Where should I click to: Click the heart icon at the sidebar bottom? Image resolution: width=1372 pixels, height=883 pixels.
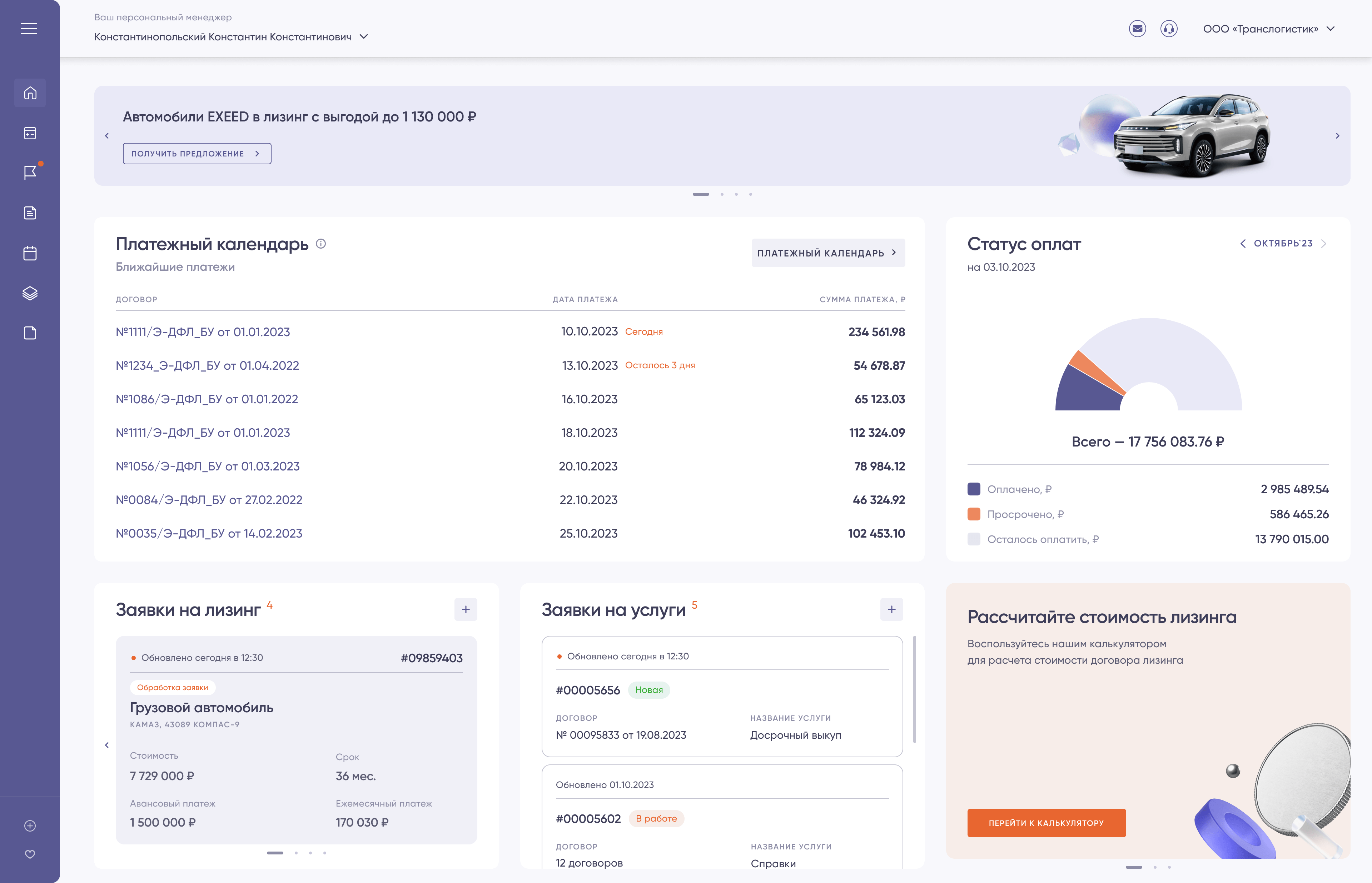coord(30,854)
